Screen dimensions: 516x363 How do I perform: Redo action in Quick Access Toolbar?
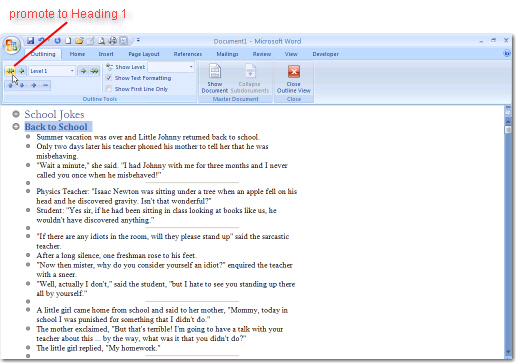(57, 41)
